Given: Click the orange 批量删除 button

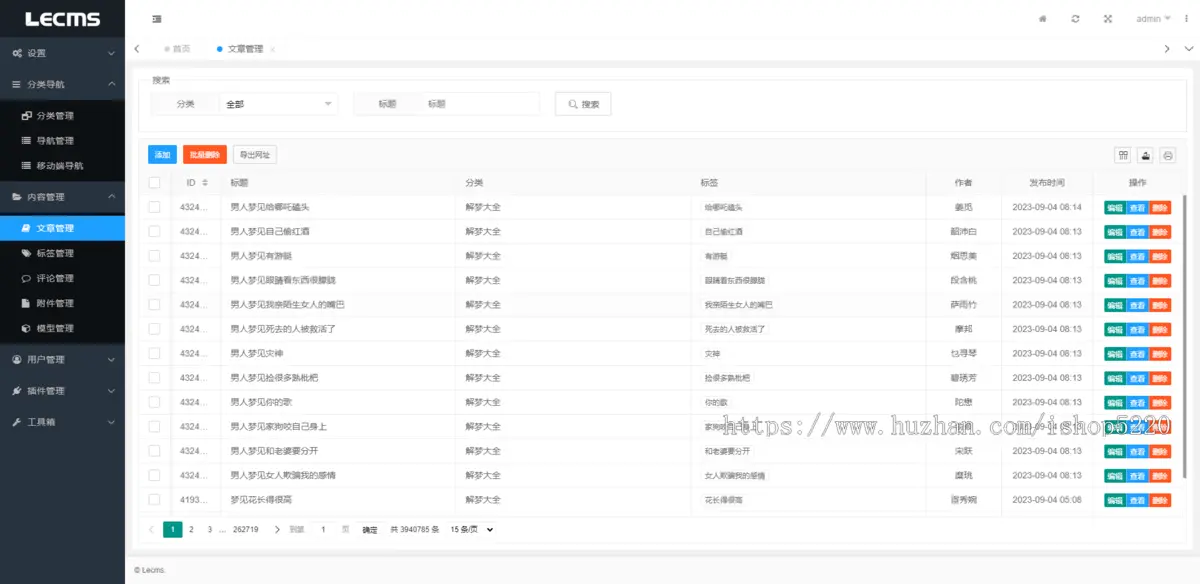Looking at the screenshot, I should (x=205, y=155).
